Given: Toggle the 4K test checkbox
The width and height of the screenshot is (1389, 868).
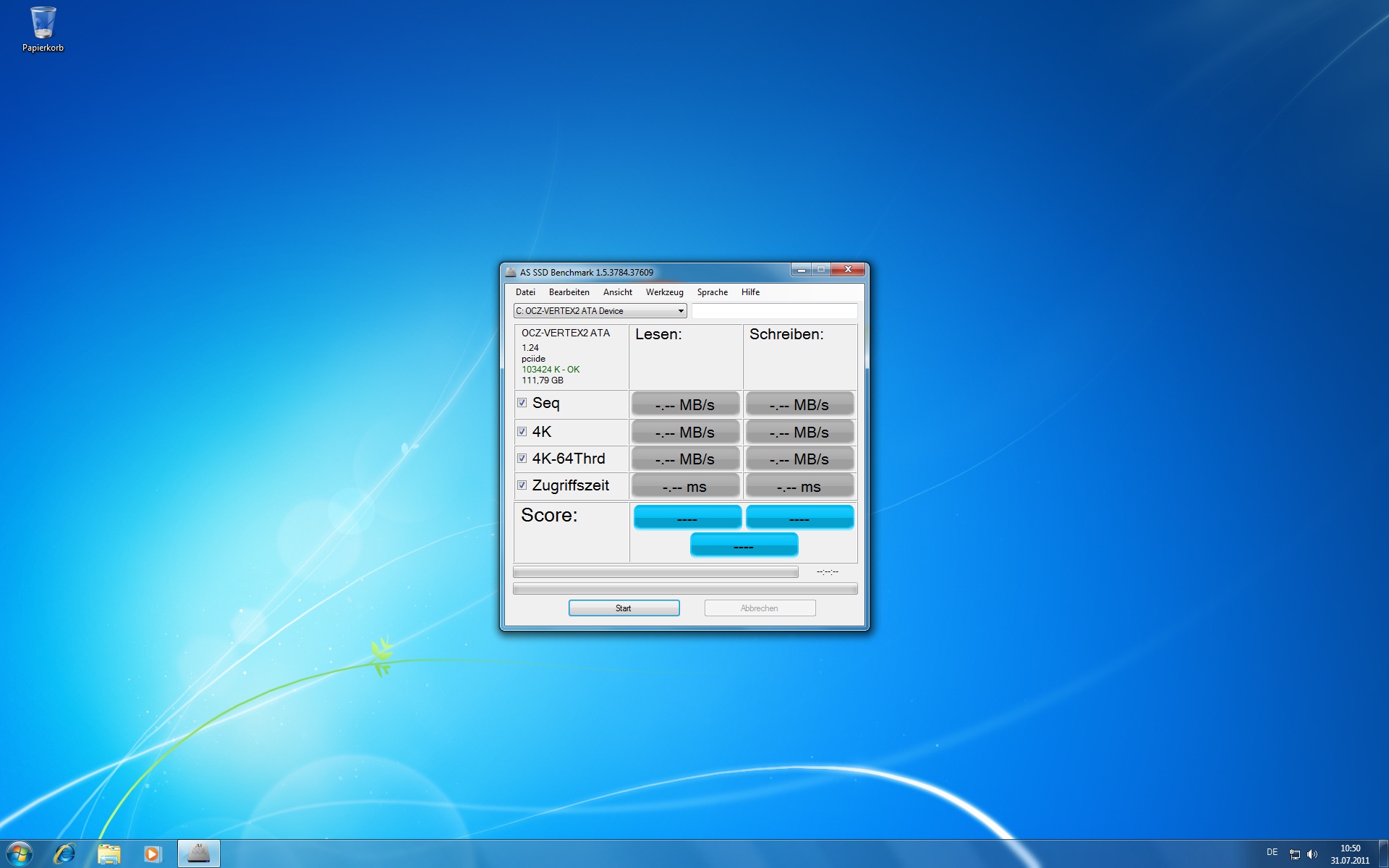Looking at the screenshot, I should [x=522, y=432].
